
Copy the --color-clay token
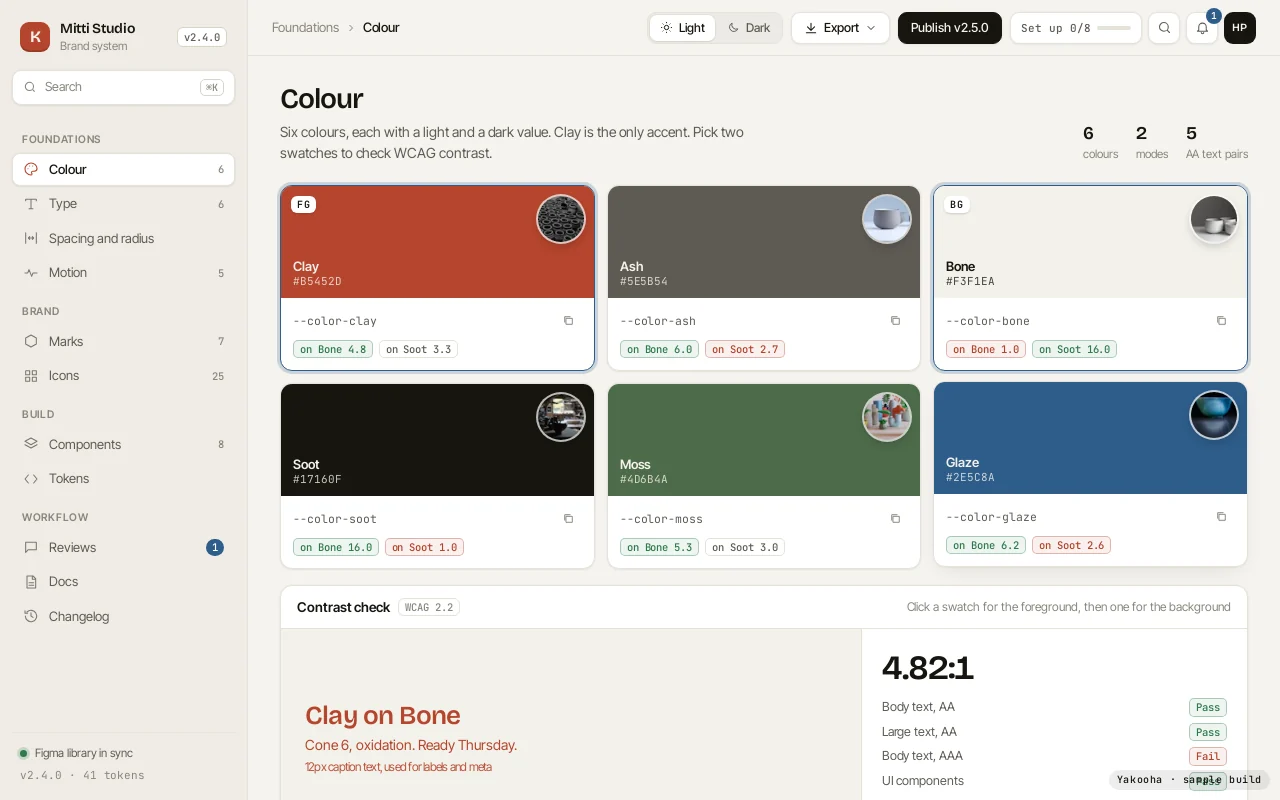click(568, 321)
